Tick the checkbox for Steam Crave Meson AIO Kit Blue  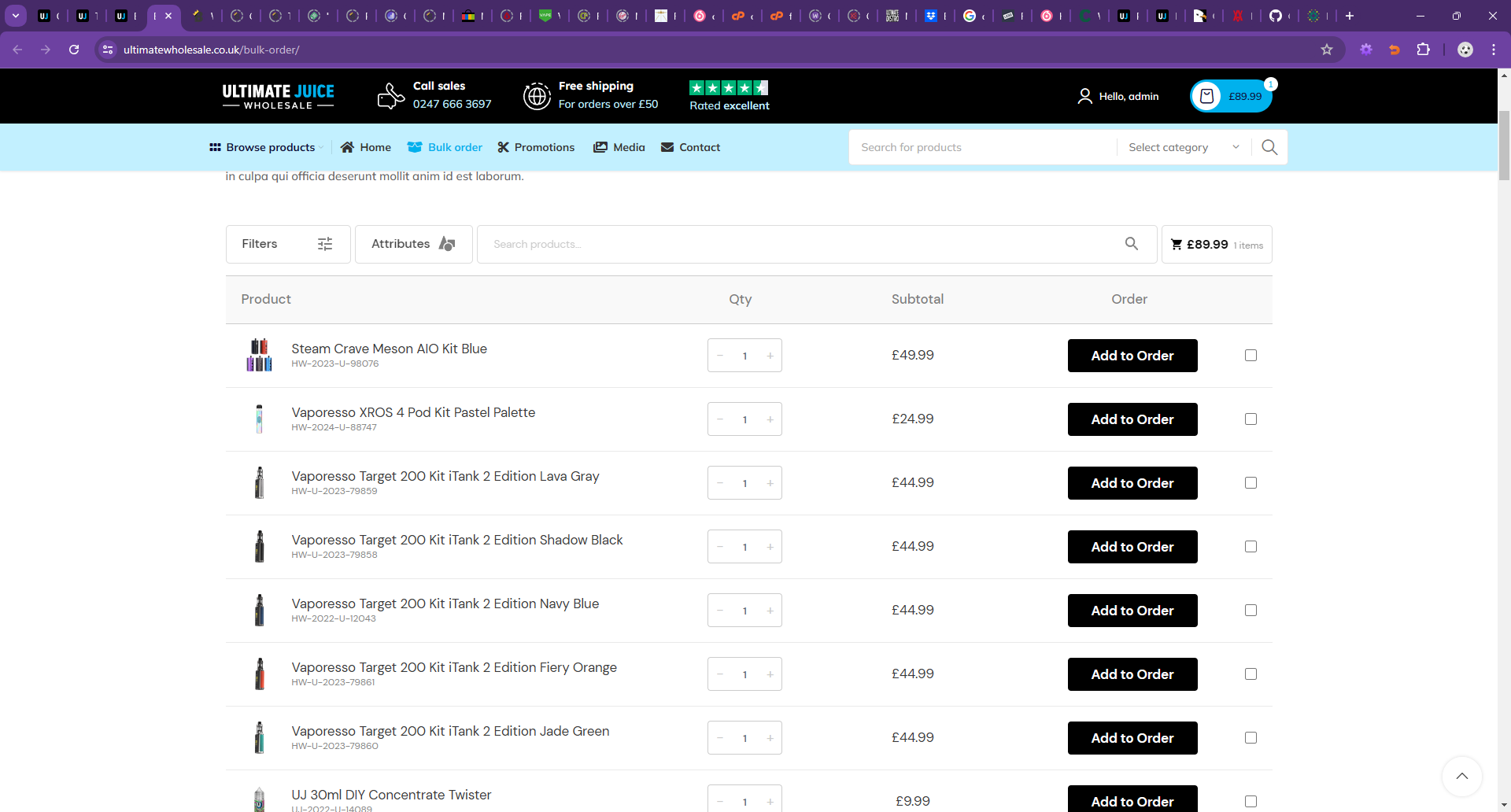coord(1251,356)
